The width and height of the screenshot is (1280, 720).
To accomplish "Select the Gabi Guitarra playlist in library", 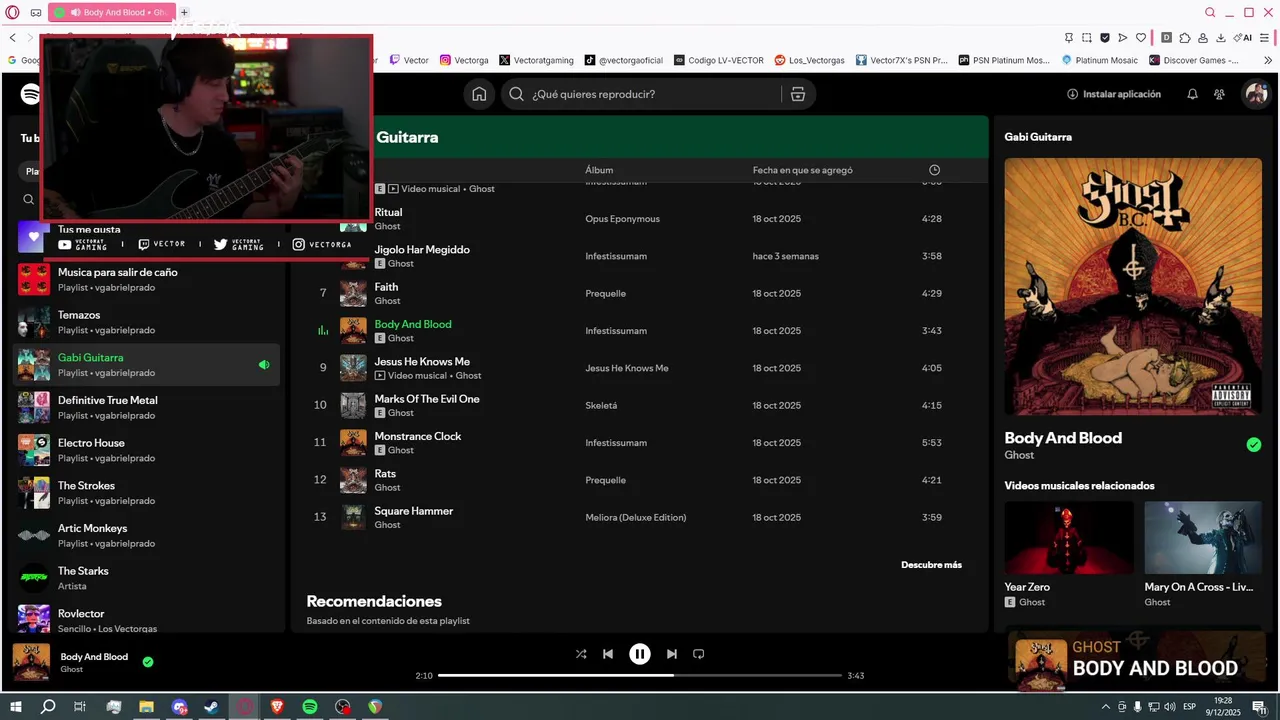I will [x=146, y=365].
